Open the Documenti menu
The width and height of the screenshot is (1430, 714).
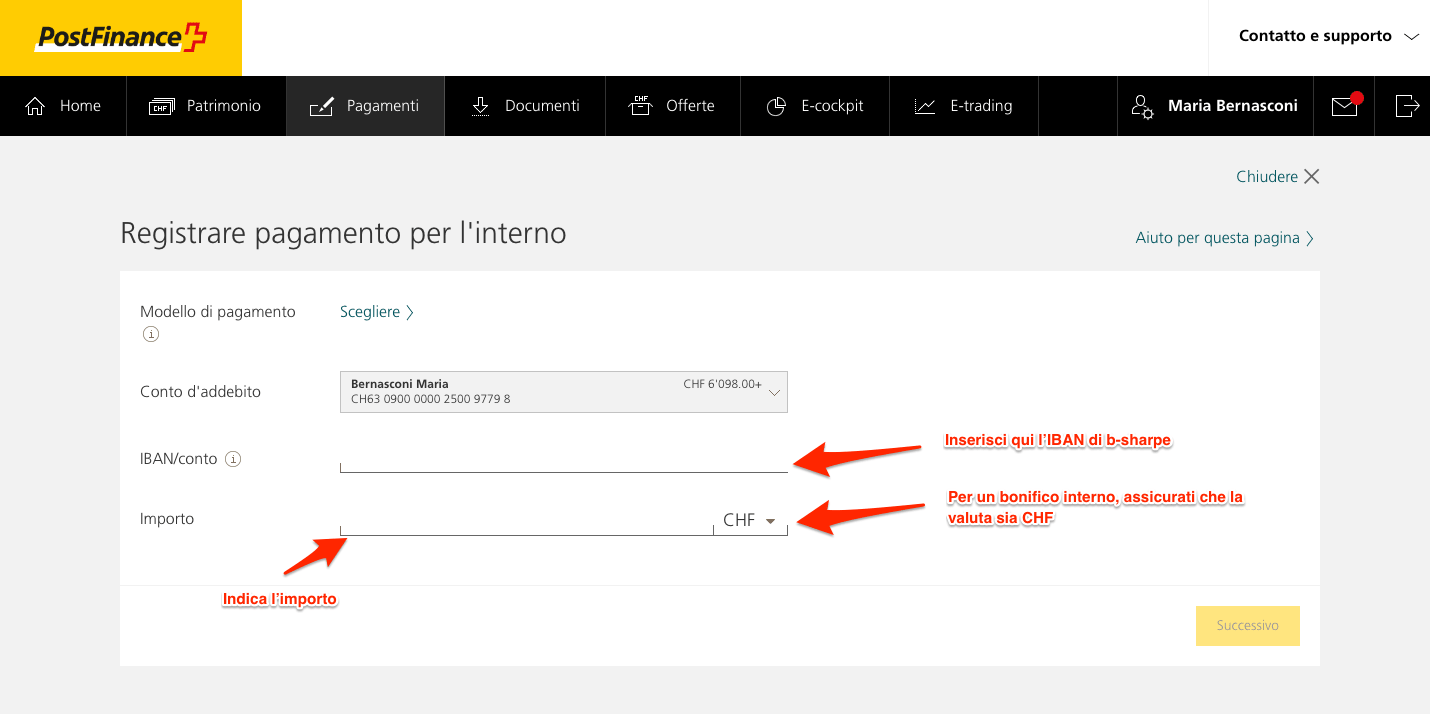point(525,106)
